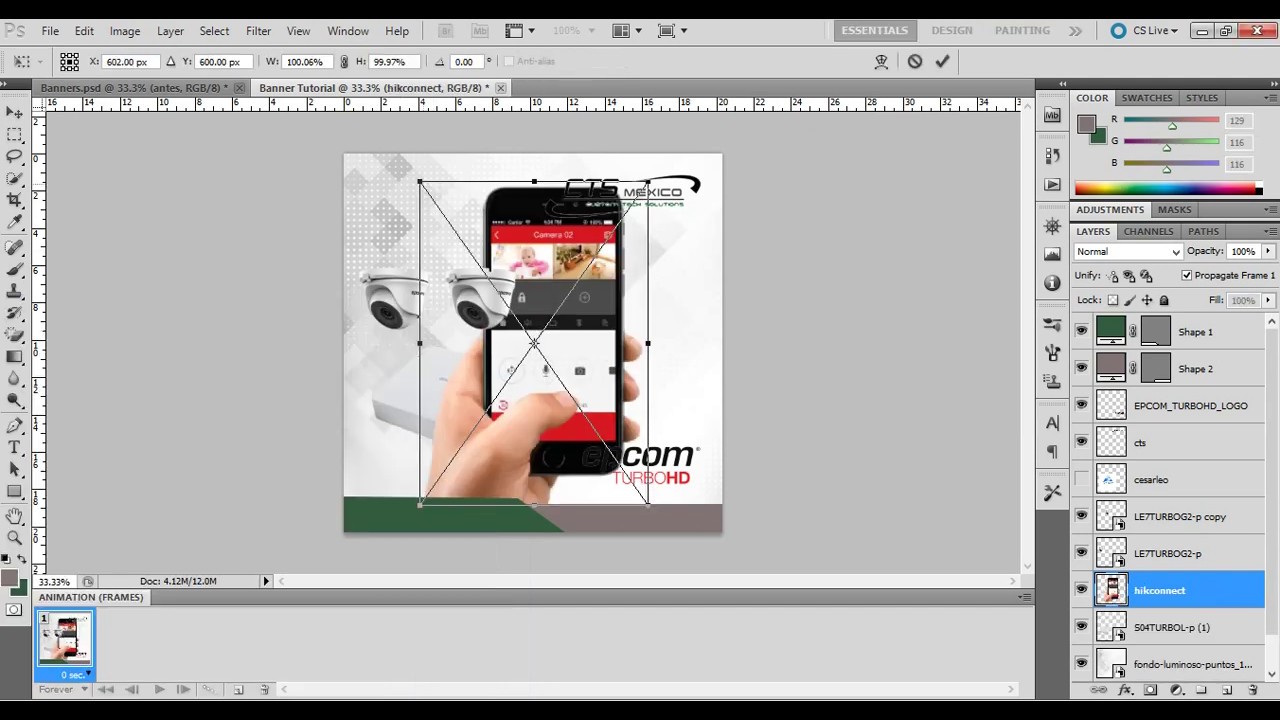This screenshot has width=1280, height=720.
Task: Select the Dodge tool
Action: click(14, 401)
